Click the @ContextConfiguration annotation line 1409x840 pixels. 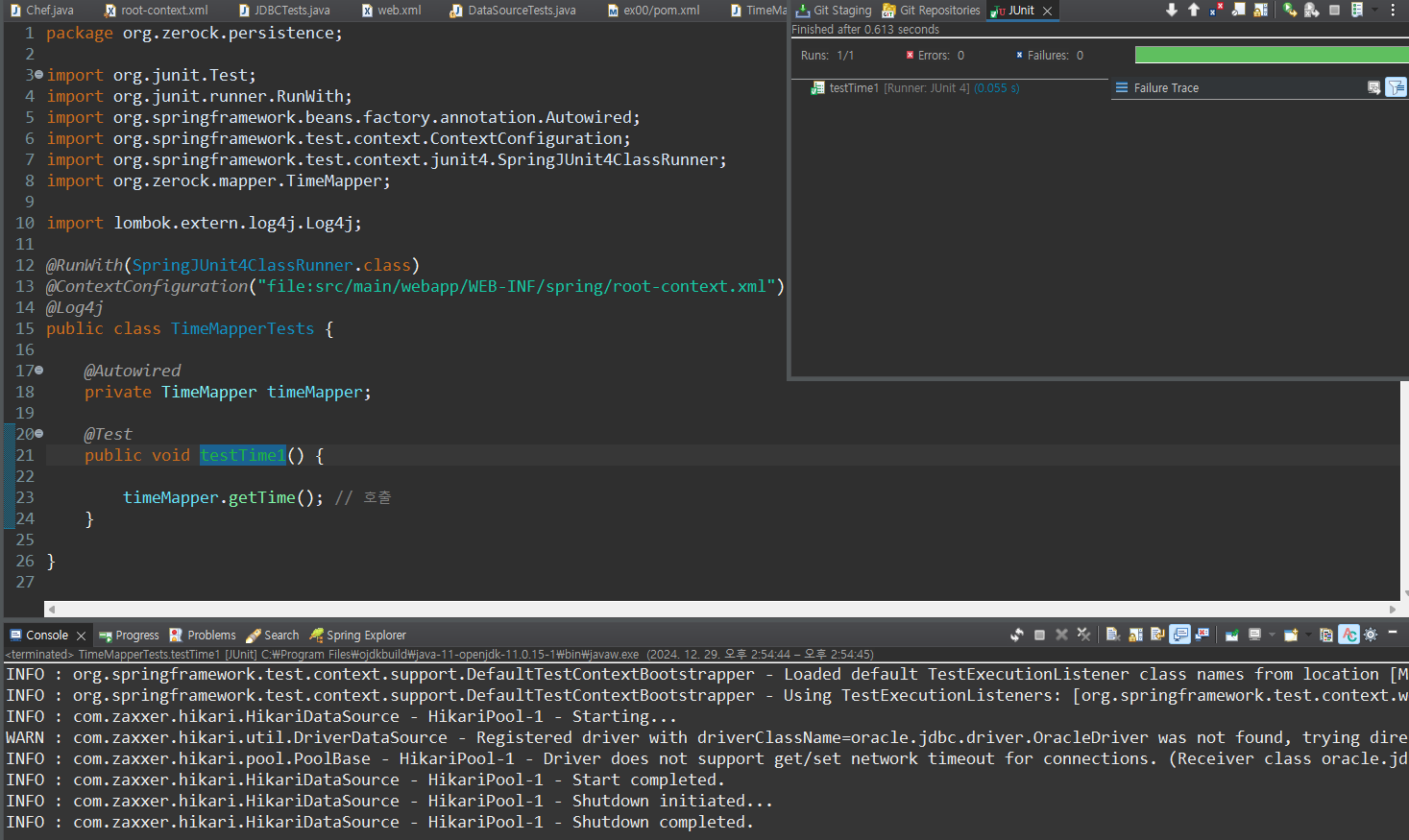pos(415,286)
